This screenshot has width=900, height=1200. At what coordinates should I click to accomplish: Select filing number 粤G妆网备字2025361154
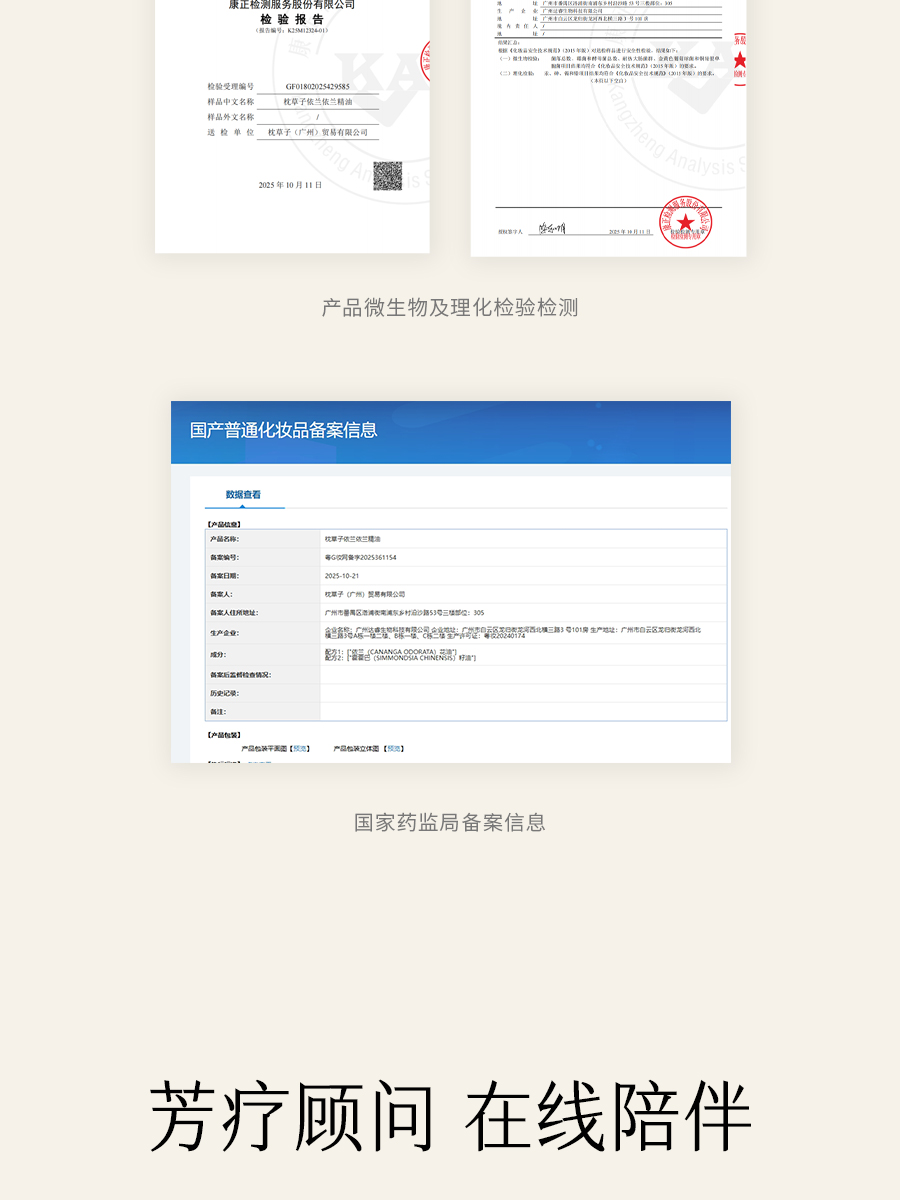(x=361, y=557)
